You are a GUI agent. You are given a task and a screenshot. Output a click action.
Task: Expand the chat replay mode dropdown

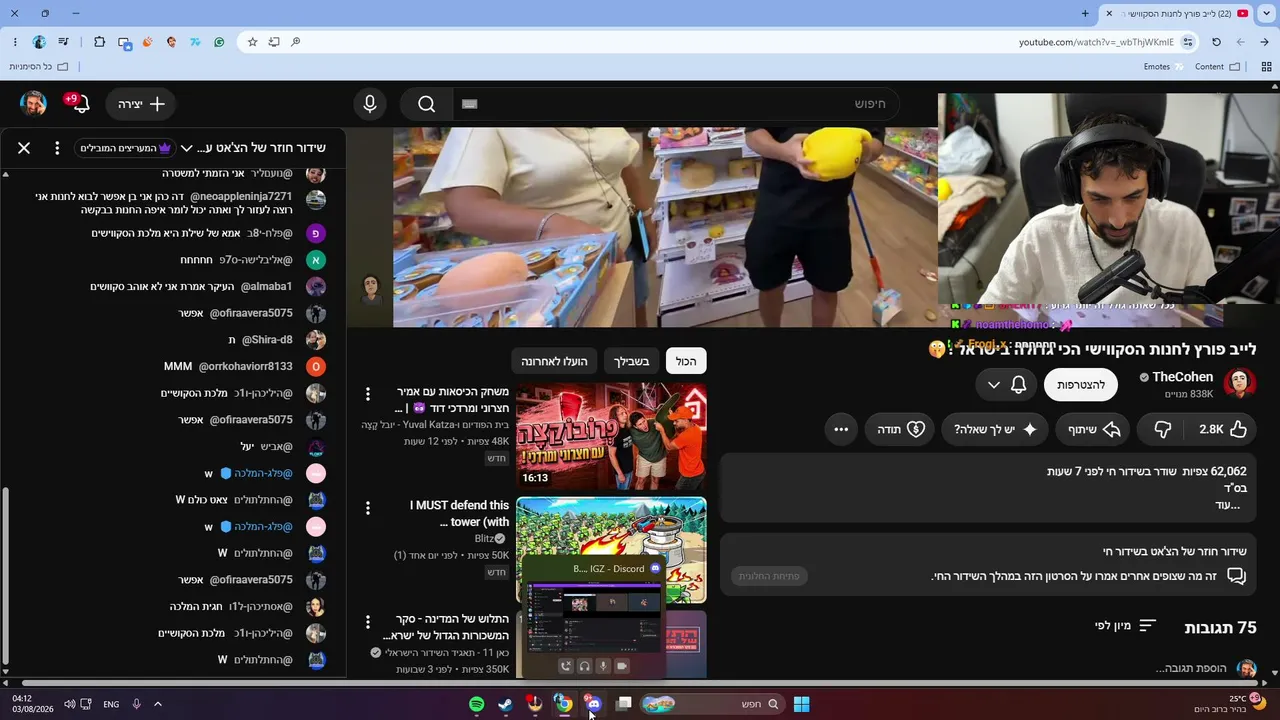point(186,148)
